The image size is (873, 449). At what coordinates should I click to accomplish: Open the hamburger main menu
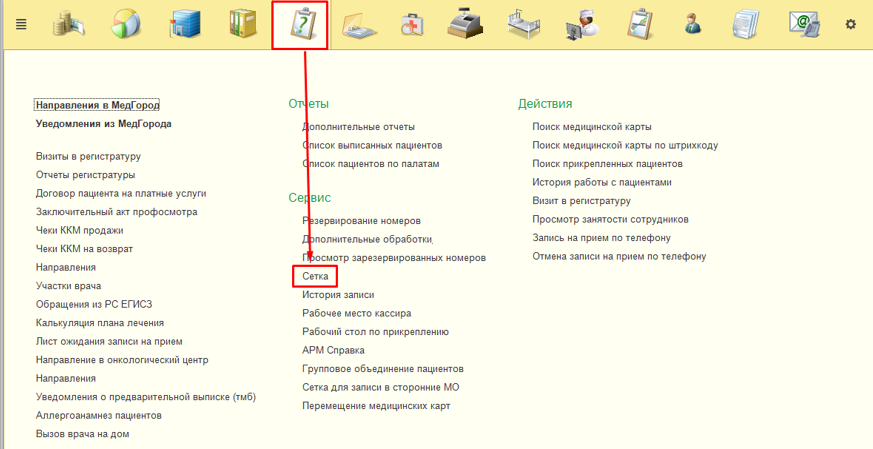[21, 24]
